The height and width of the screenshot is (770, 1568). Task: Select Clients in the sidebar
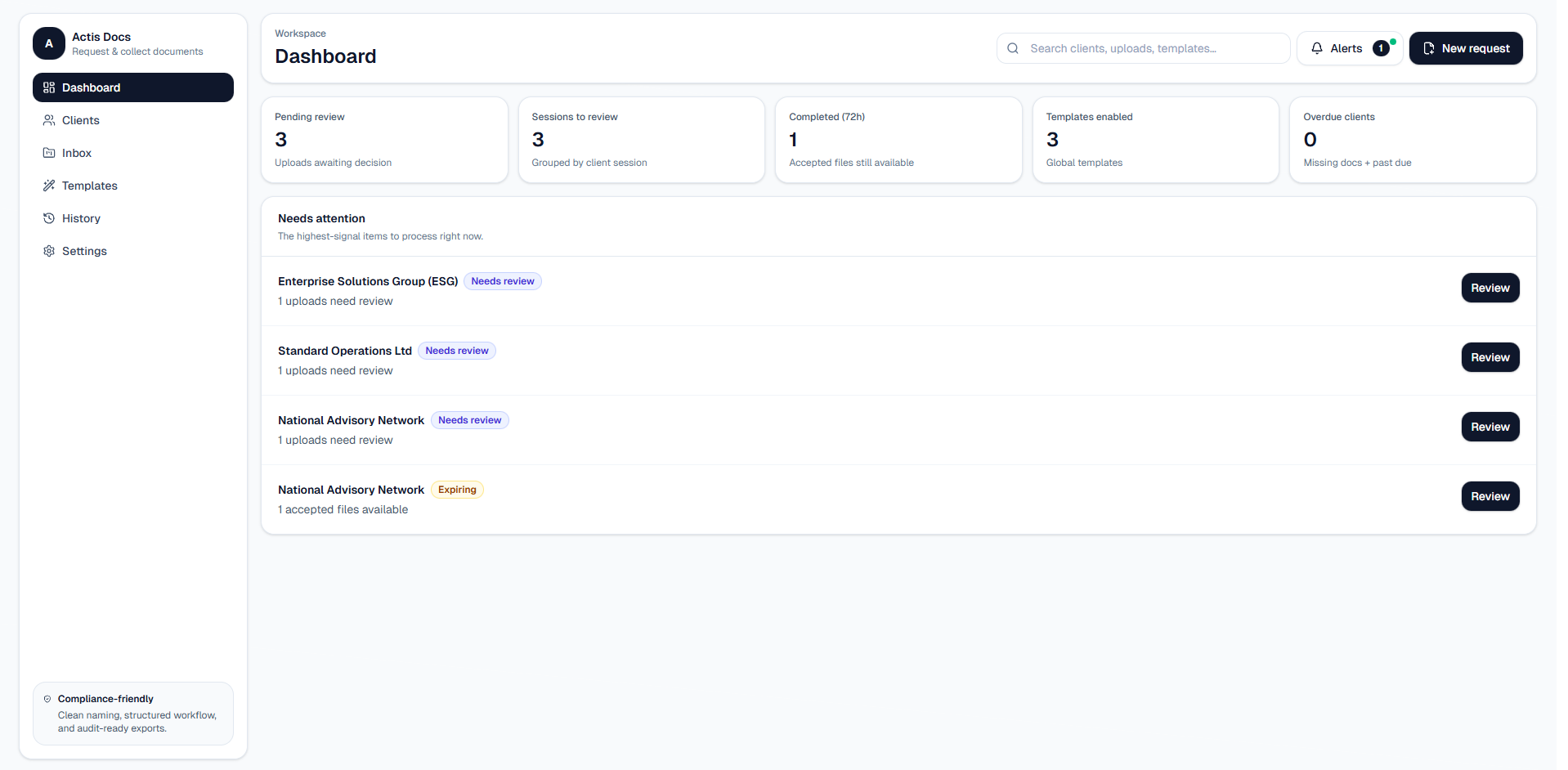[81, 120]
